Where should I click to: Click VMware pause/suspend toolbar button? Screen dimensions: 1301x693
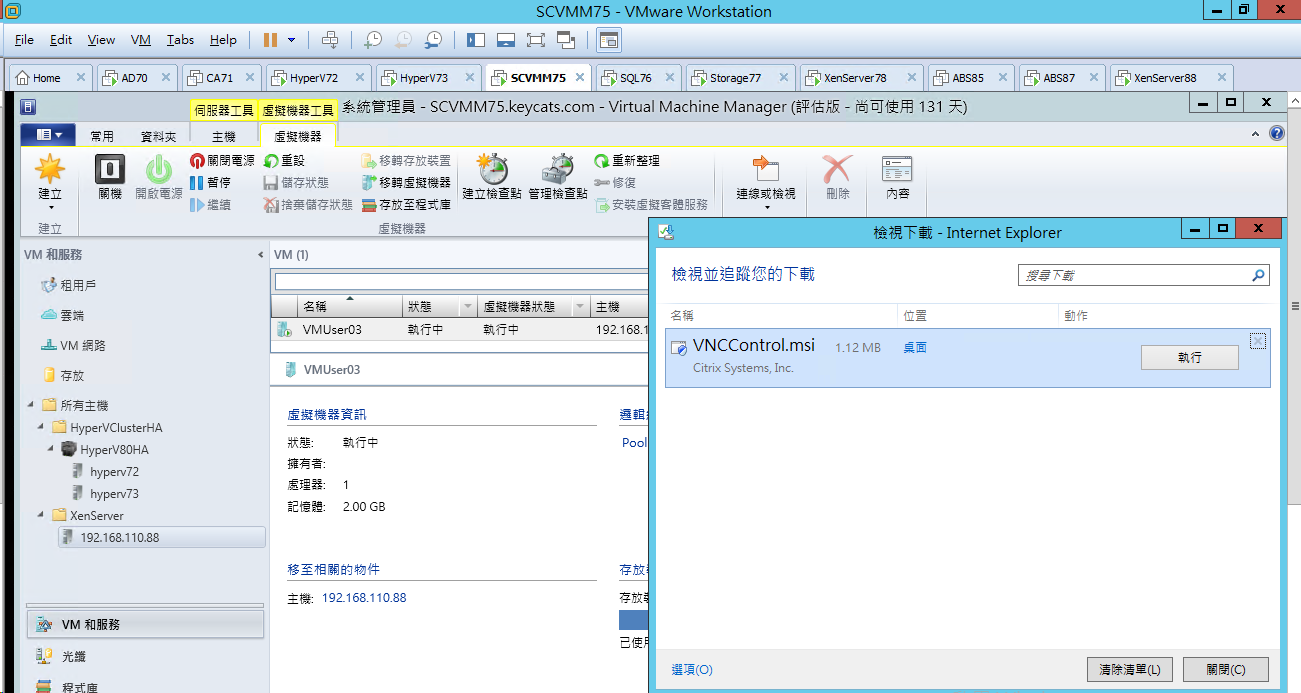[x=270, y=40]
